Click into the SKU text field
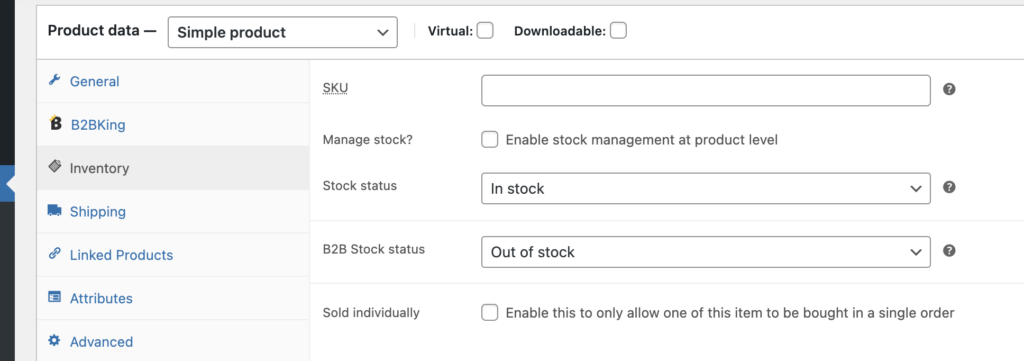The width and height of the screenshot is (1024, 361). coord(706,91)
